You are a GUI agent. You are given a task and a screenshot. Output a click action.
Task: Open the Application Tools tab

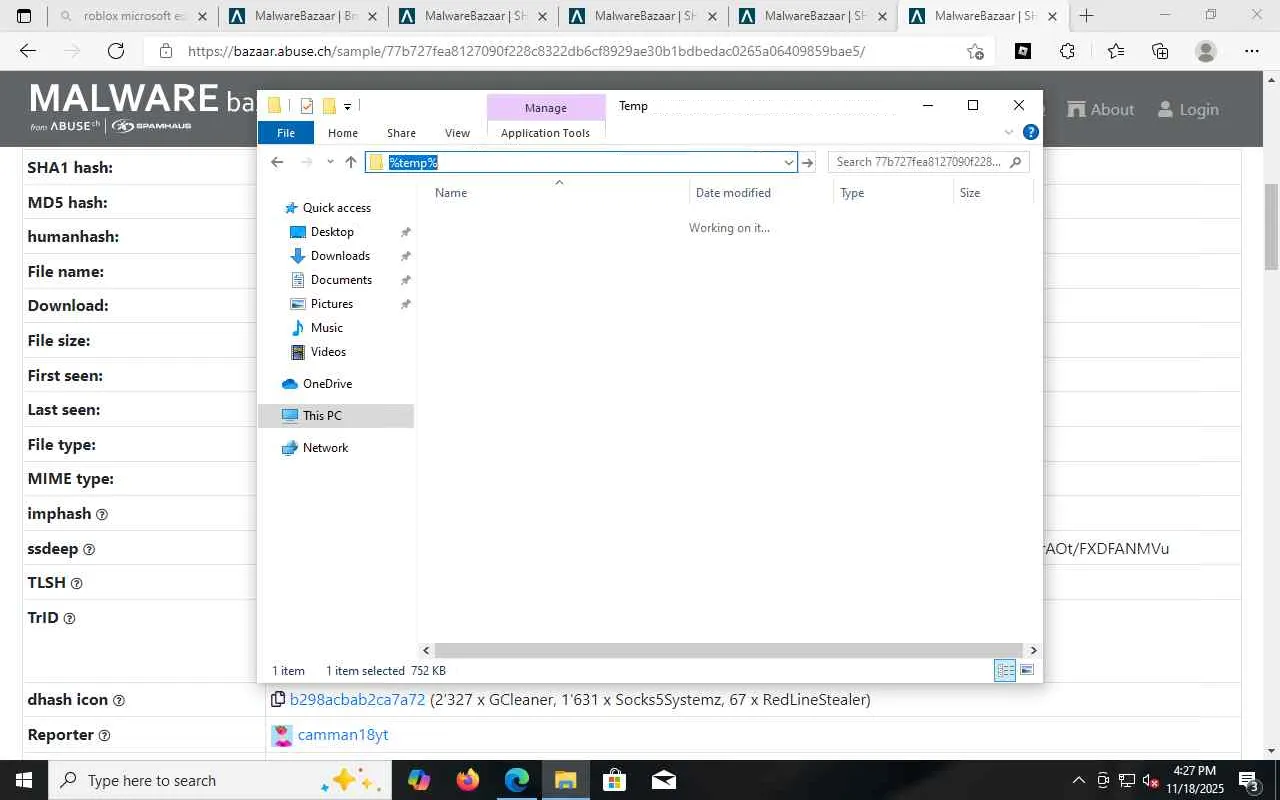pos(545,133)
